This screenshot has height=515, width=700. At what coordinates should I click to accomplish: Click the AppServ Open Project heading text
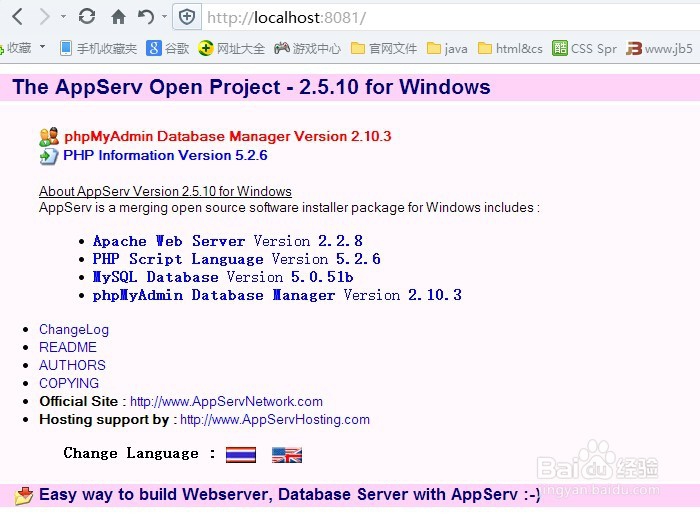click(x=251, y=87)
